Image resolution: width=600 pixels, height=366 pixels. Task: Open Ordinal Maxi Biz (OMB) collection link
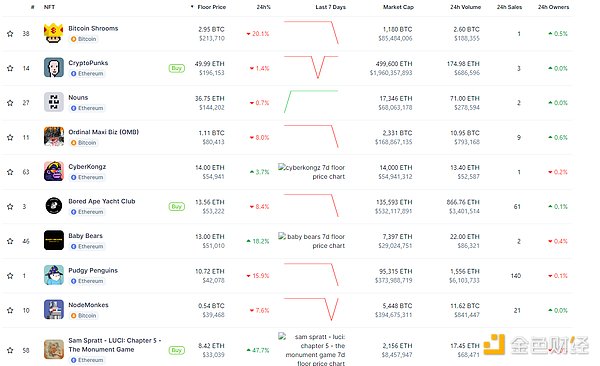103,132
